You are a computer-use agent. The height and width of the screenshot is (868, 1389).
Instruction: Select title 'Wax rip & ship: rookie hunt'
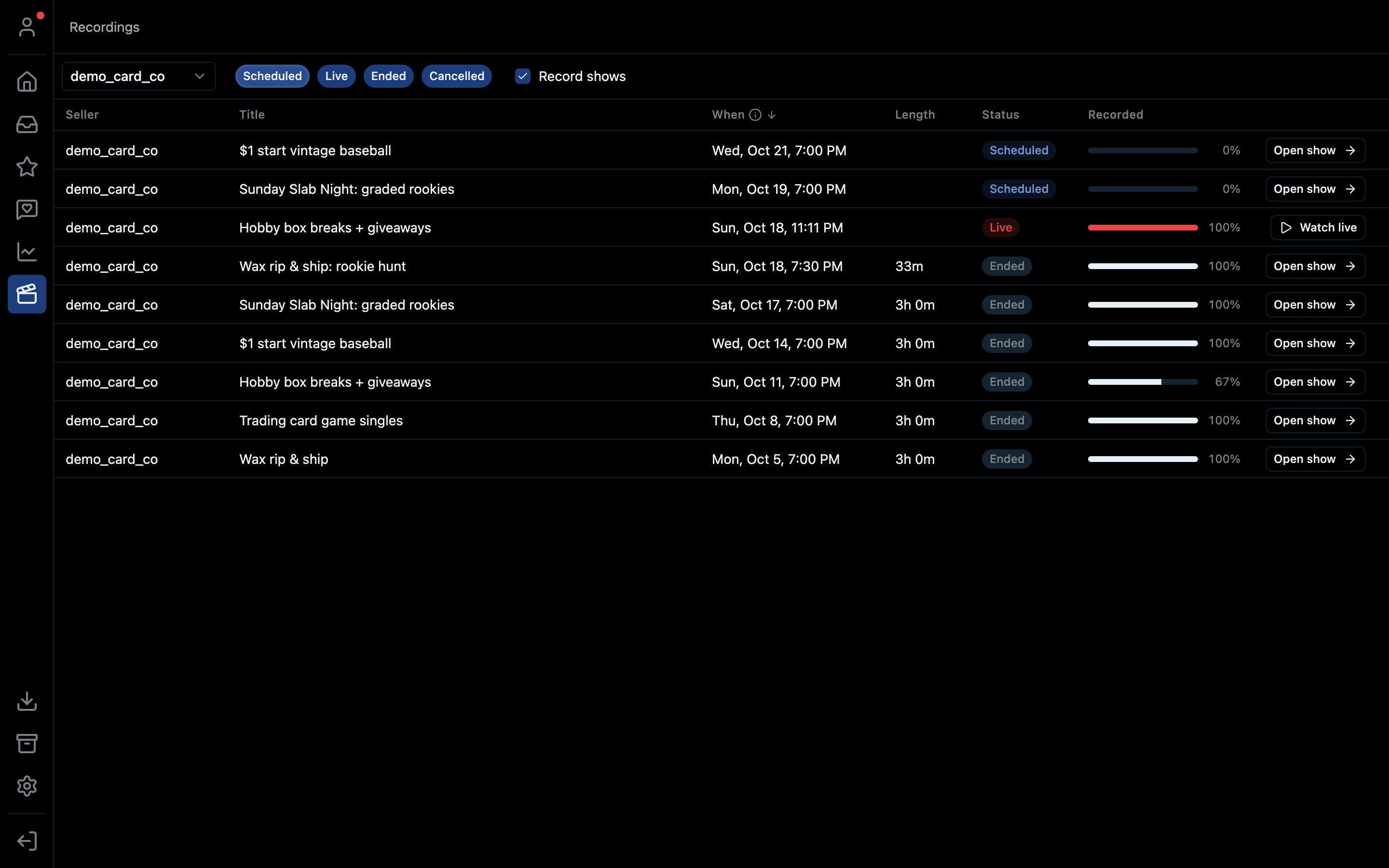tap(323, 266)
